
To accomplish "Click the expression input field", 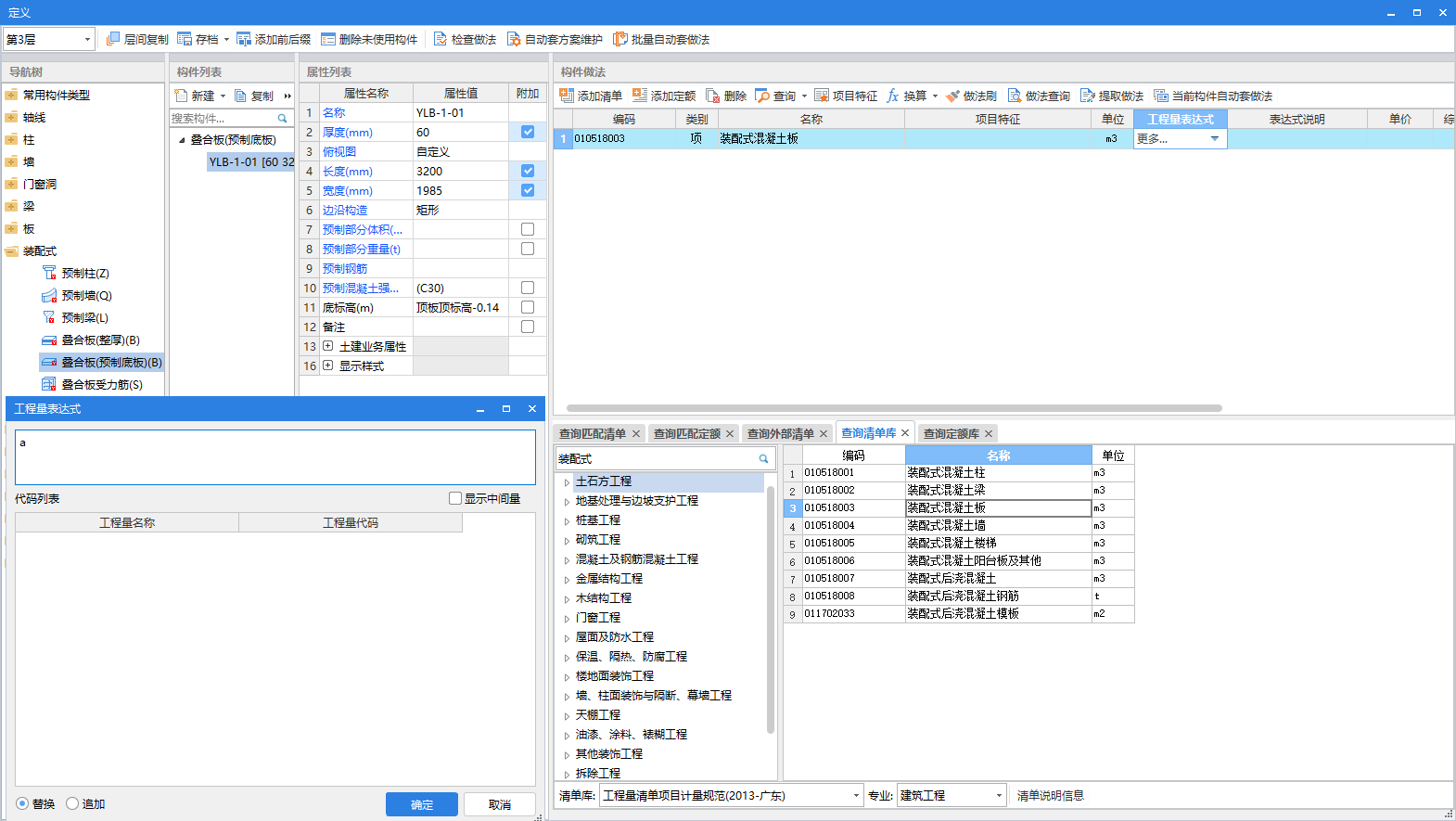I will 275,456.
